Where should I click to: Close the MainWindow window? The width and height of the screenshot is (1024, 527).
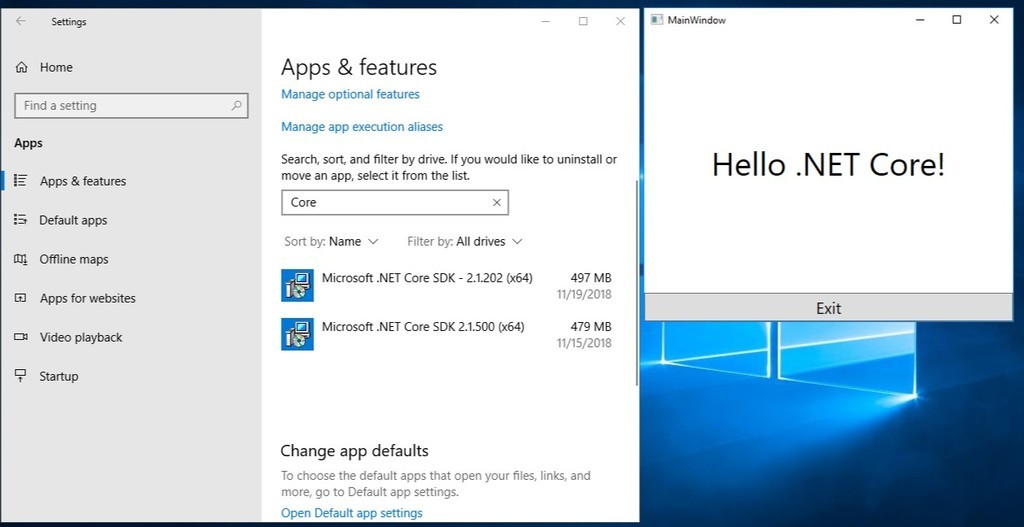(x=994, y=20)
